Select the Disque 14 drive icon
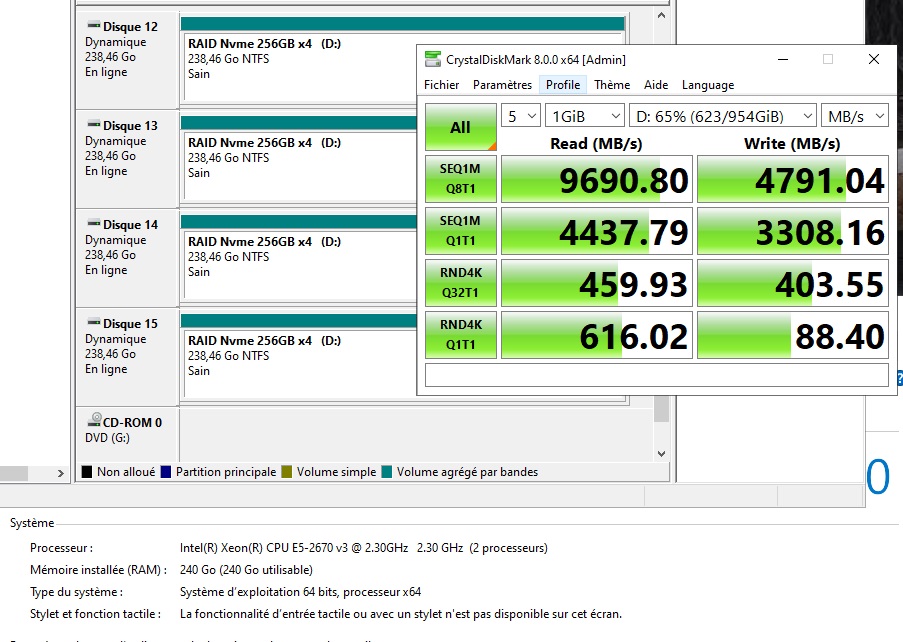 pos(93,223)
